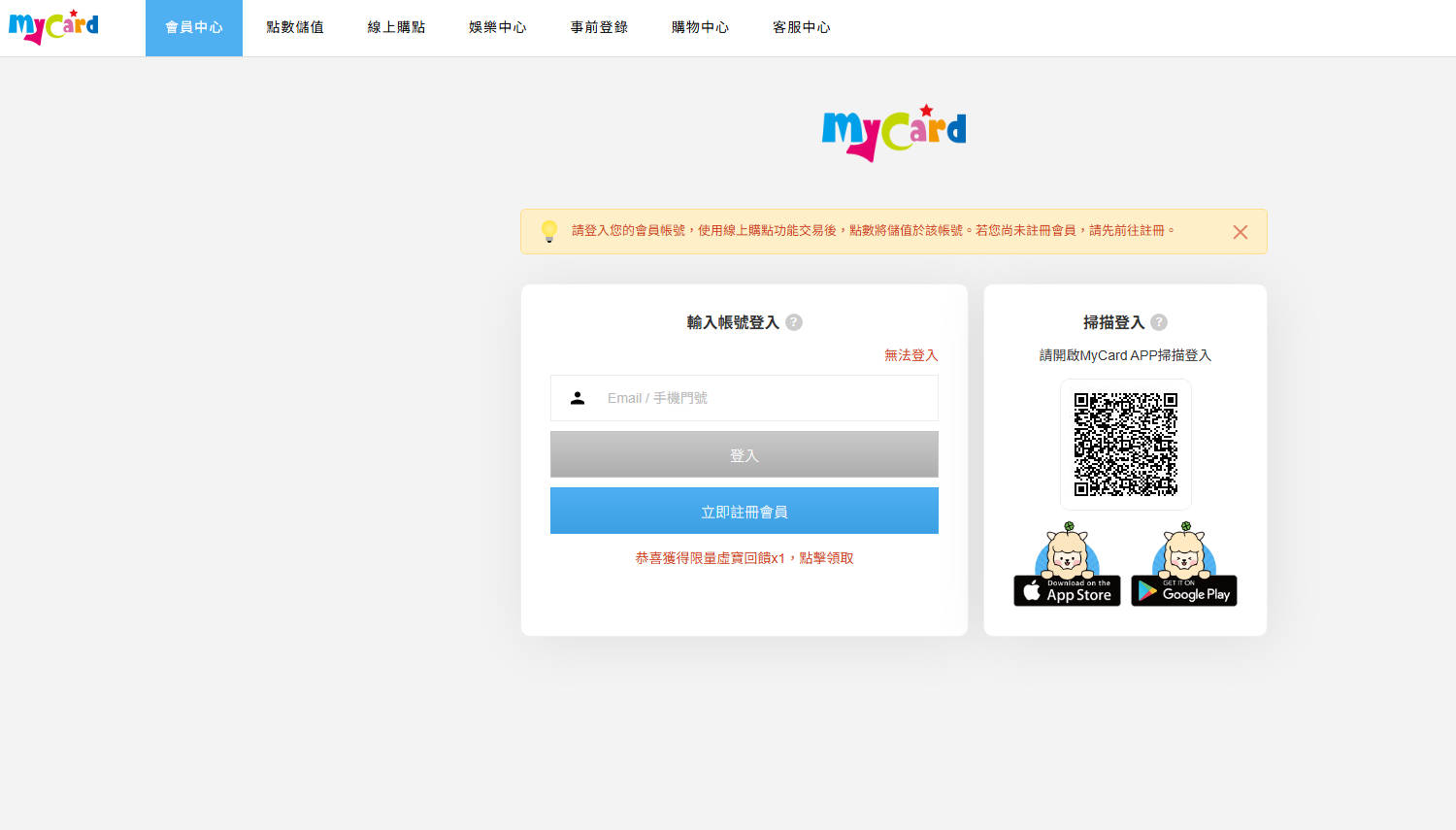
Task: Select the 會員中心 tab
Action: (x=194, y=27)
